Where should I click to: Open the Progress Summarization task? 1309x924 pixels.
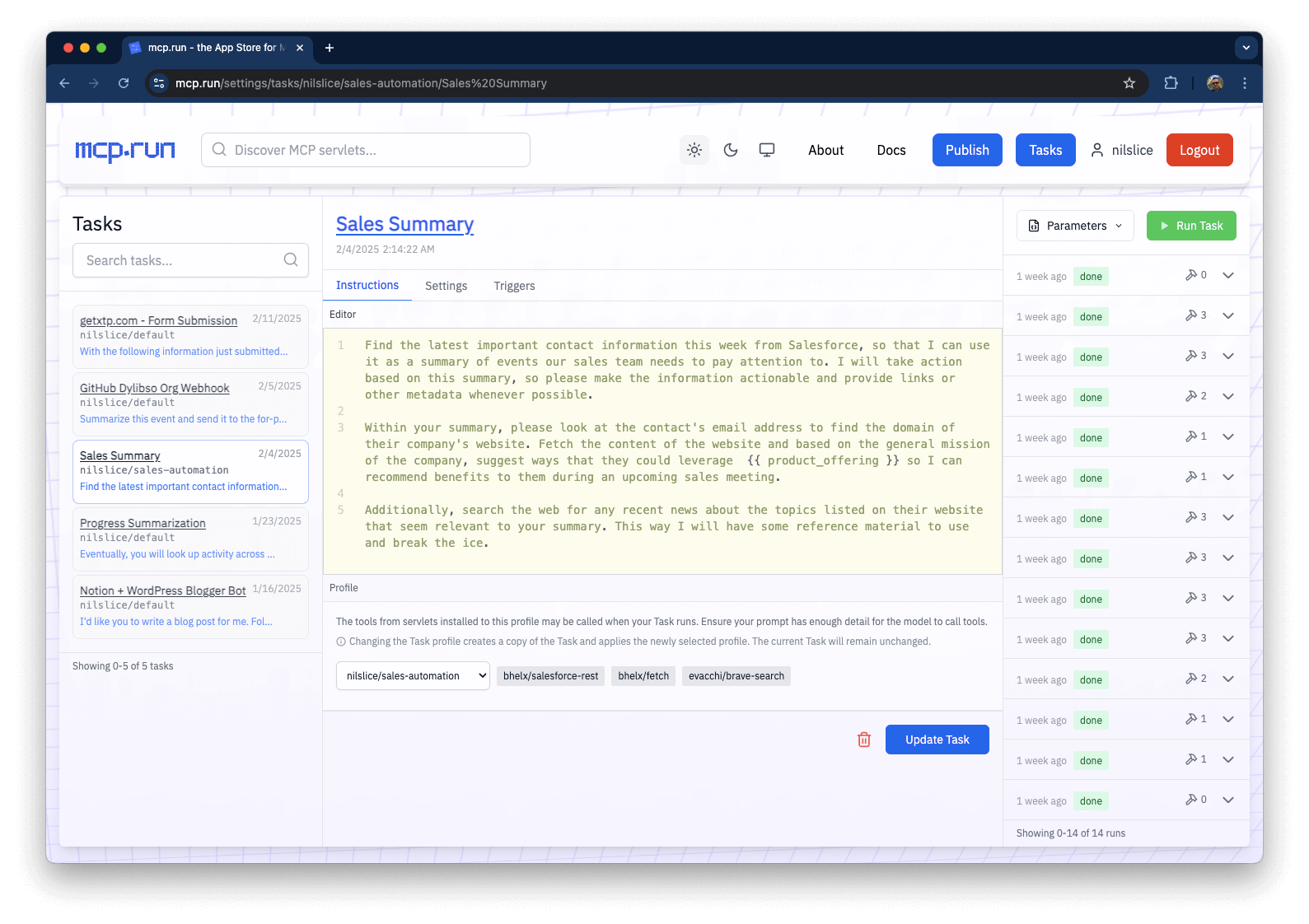pyautogui.click(x=143, y=523)
